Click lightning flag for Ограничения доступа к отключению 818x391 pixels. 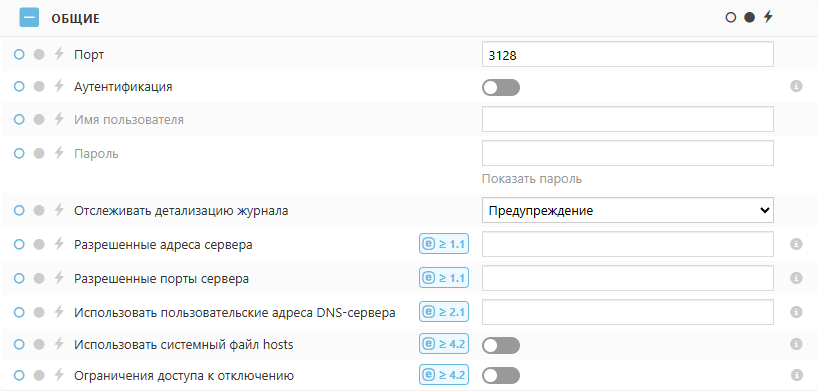pos(59,374)
